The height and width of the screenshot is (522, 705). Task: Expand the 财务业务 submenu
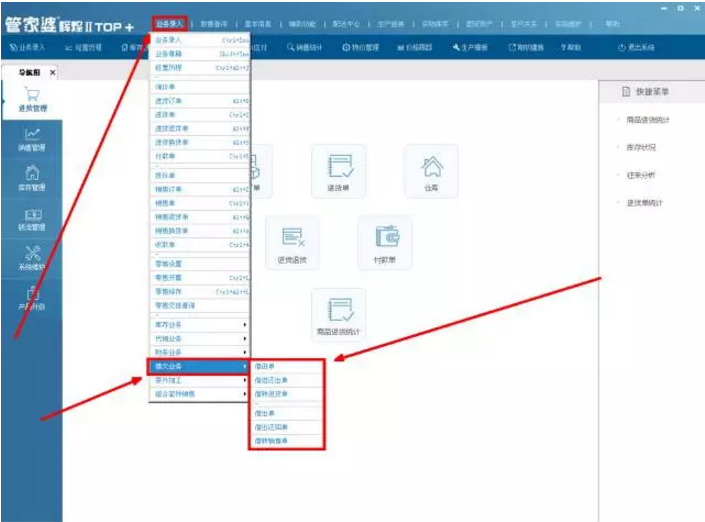(x=200, y=352)
